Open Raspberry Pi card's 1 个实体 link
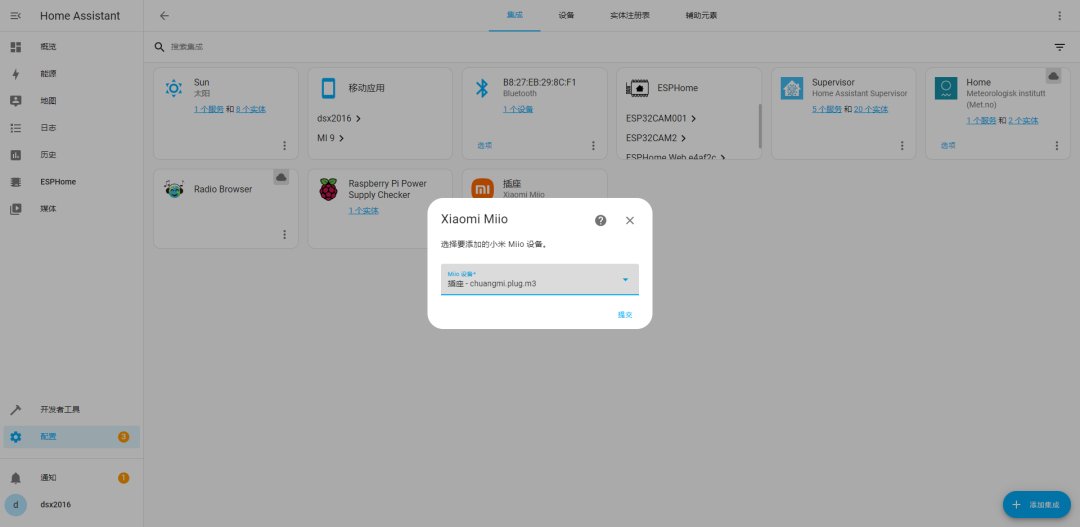 (364, 211)
